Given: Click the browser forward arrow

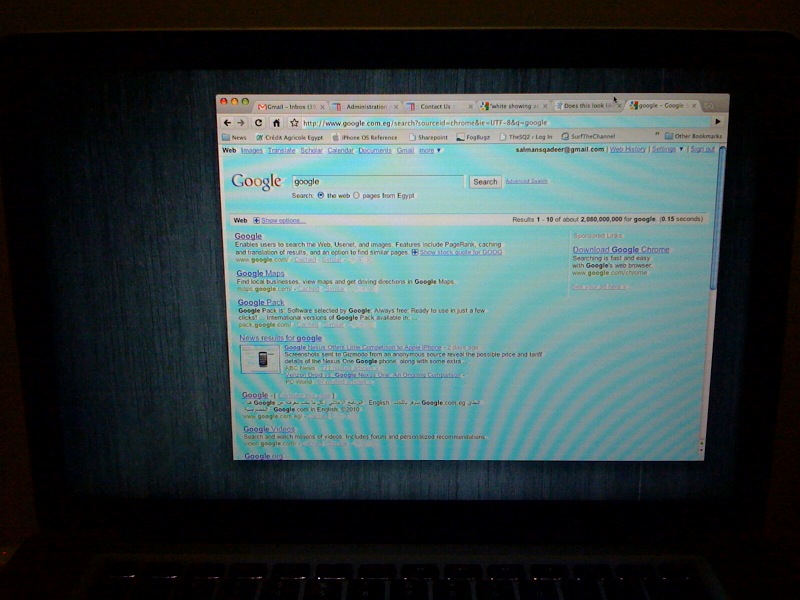Looking at the screenshot, I should (241, 122).
